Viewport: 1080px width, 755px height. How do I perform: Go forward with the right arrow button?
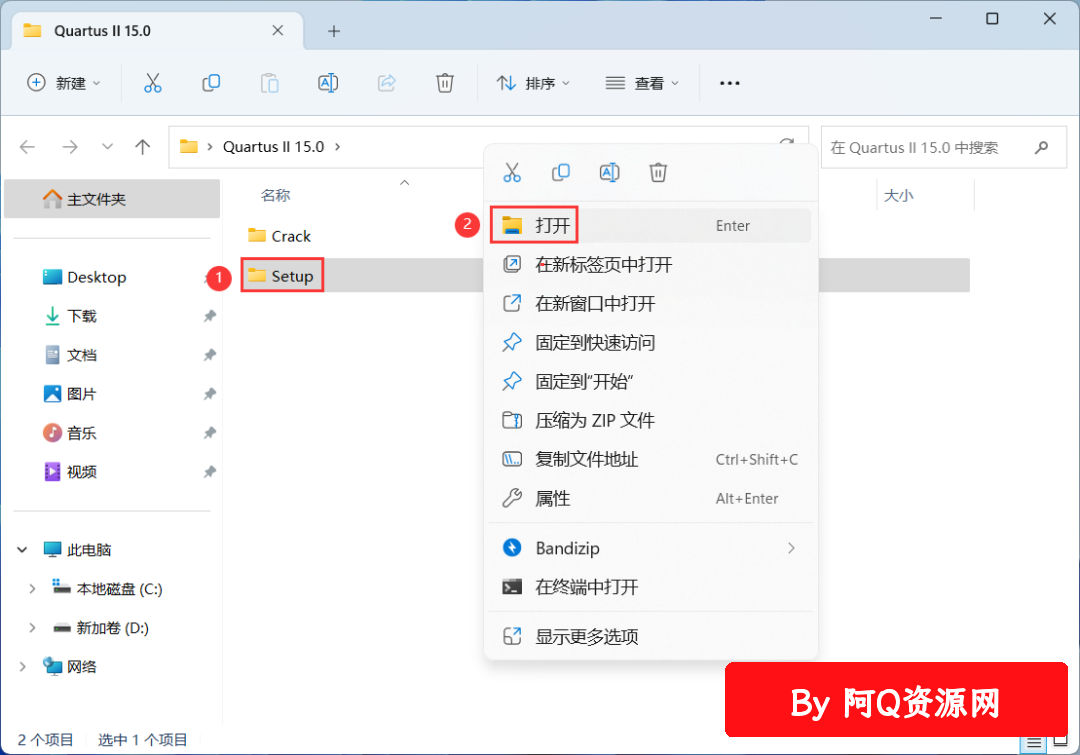pos(70,147)
